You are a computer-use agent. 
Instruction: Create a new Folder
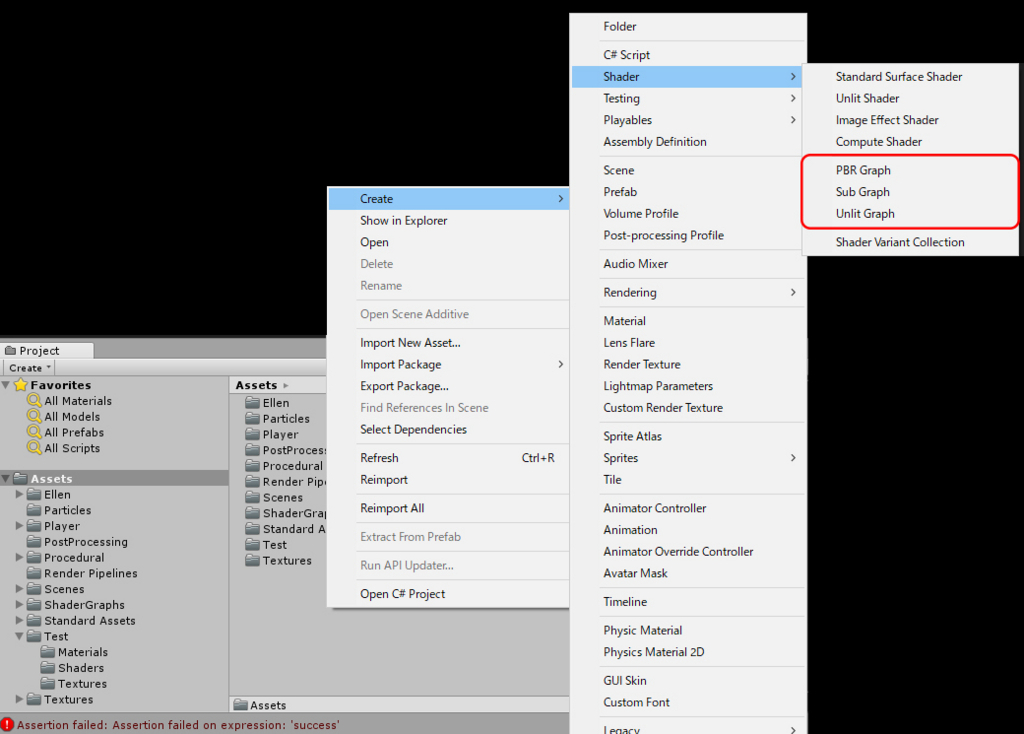point(688,26)
